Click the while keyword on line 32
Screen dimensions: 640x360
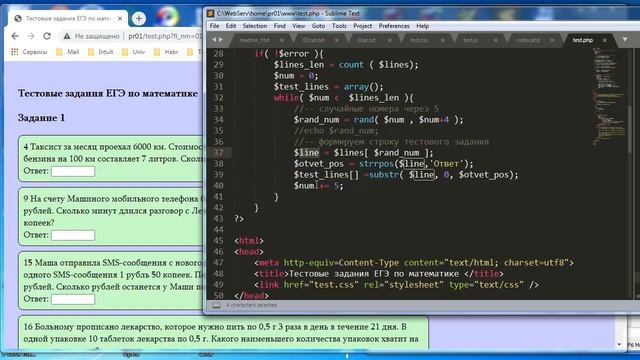pos(286,98)
